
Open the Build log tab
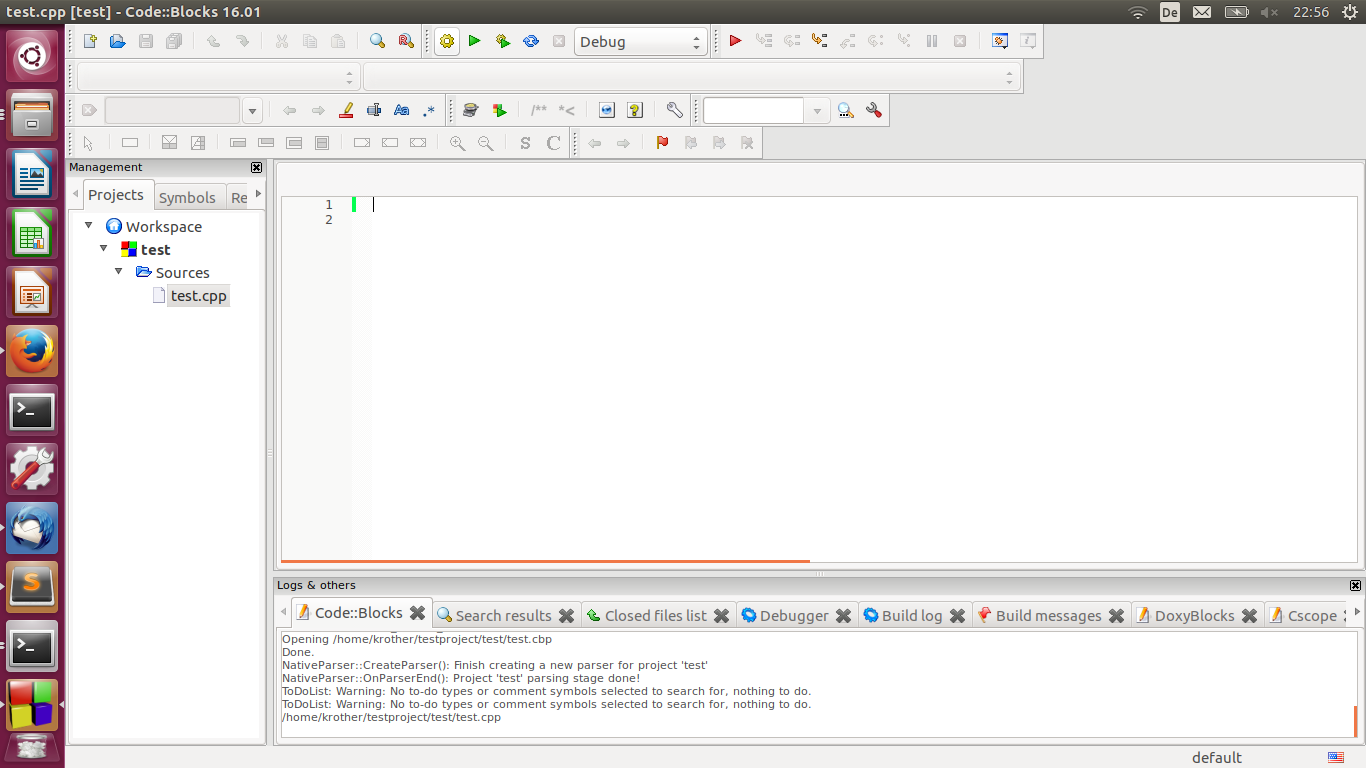point(911,616)
